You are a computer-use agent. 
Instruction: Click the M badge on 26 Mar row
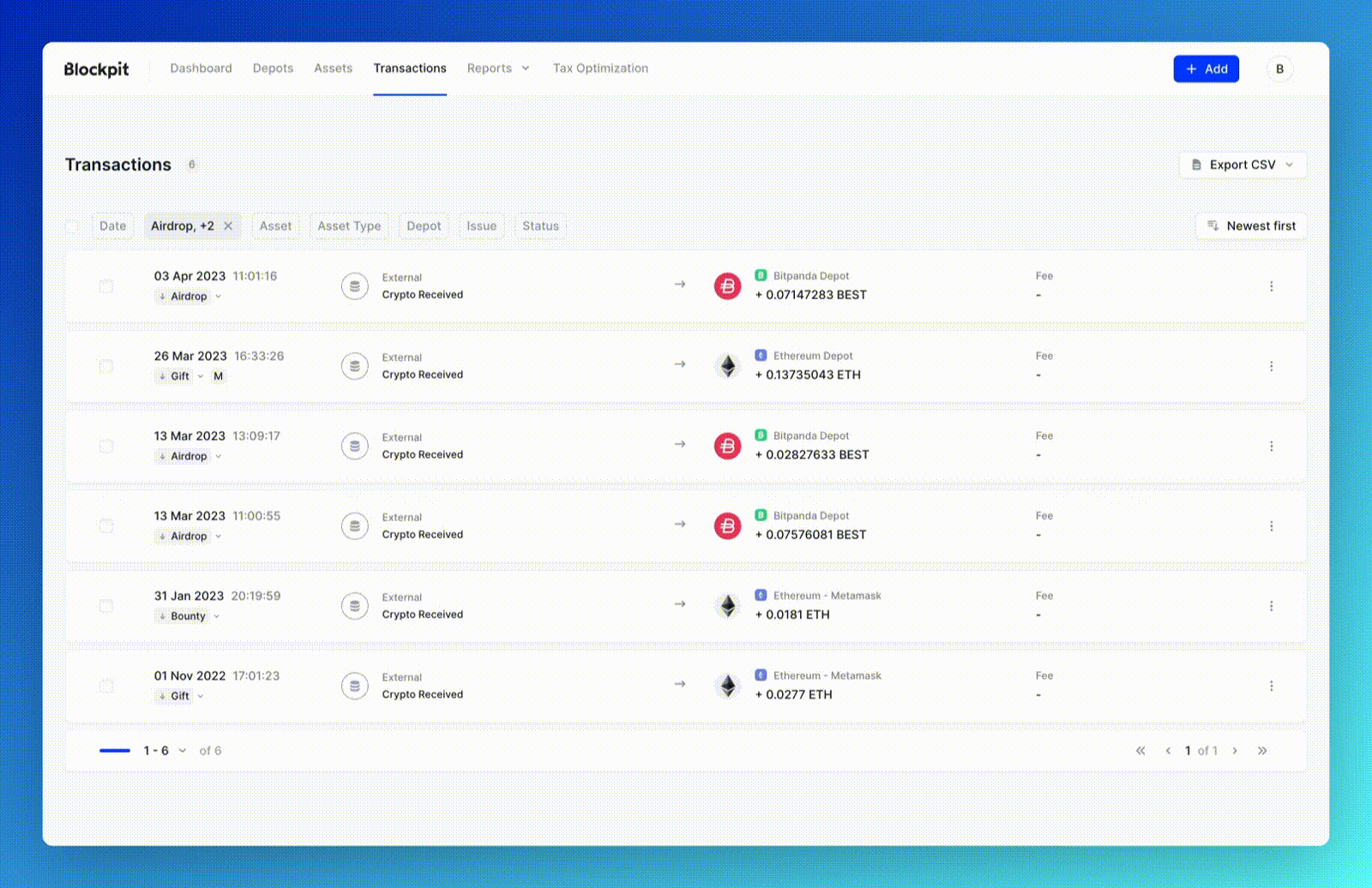[x=219, y=376]
